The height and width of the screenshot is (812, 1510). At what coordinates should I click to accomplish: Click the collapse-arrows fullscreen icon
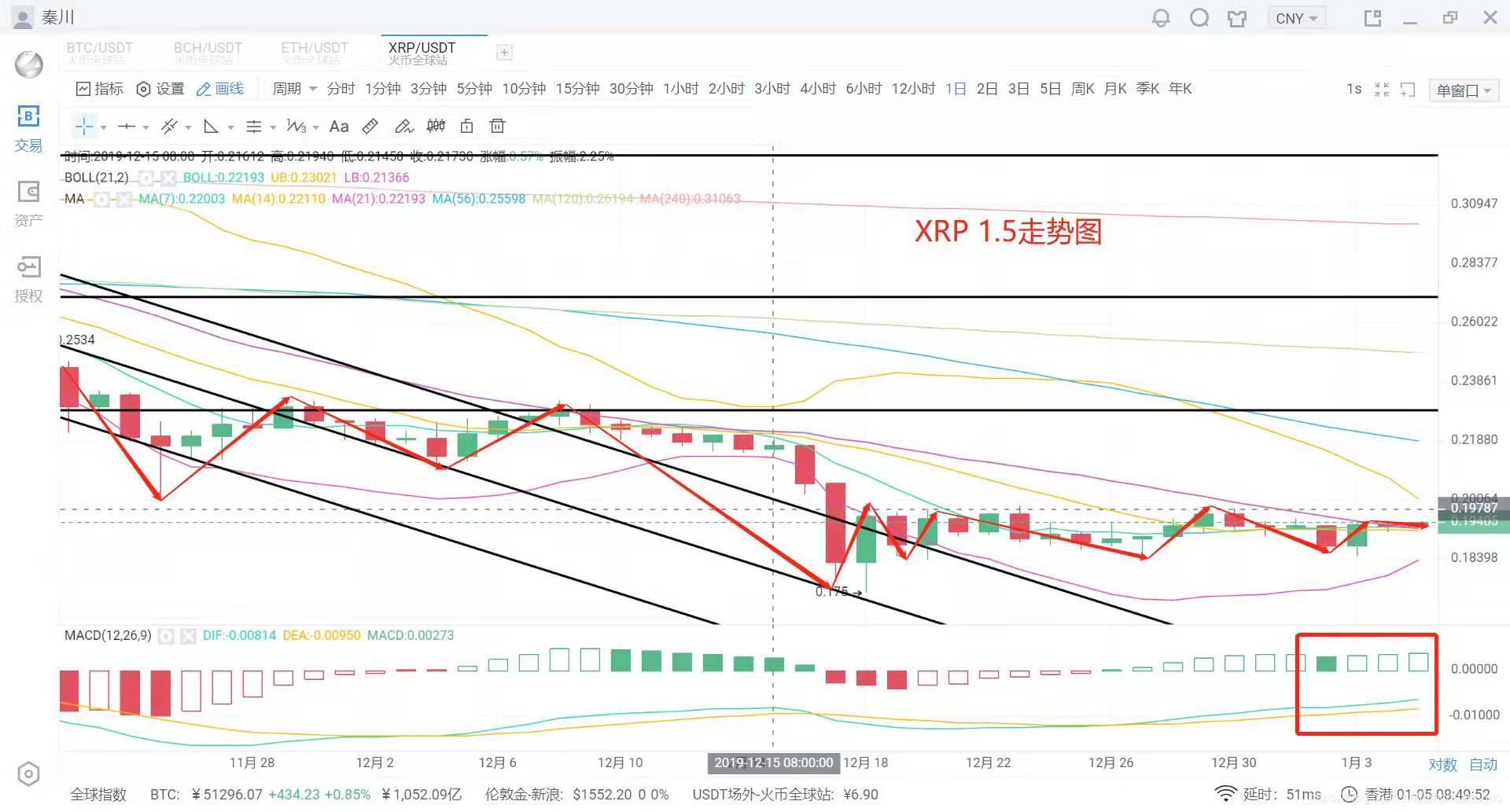tap(1382, 90)
